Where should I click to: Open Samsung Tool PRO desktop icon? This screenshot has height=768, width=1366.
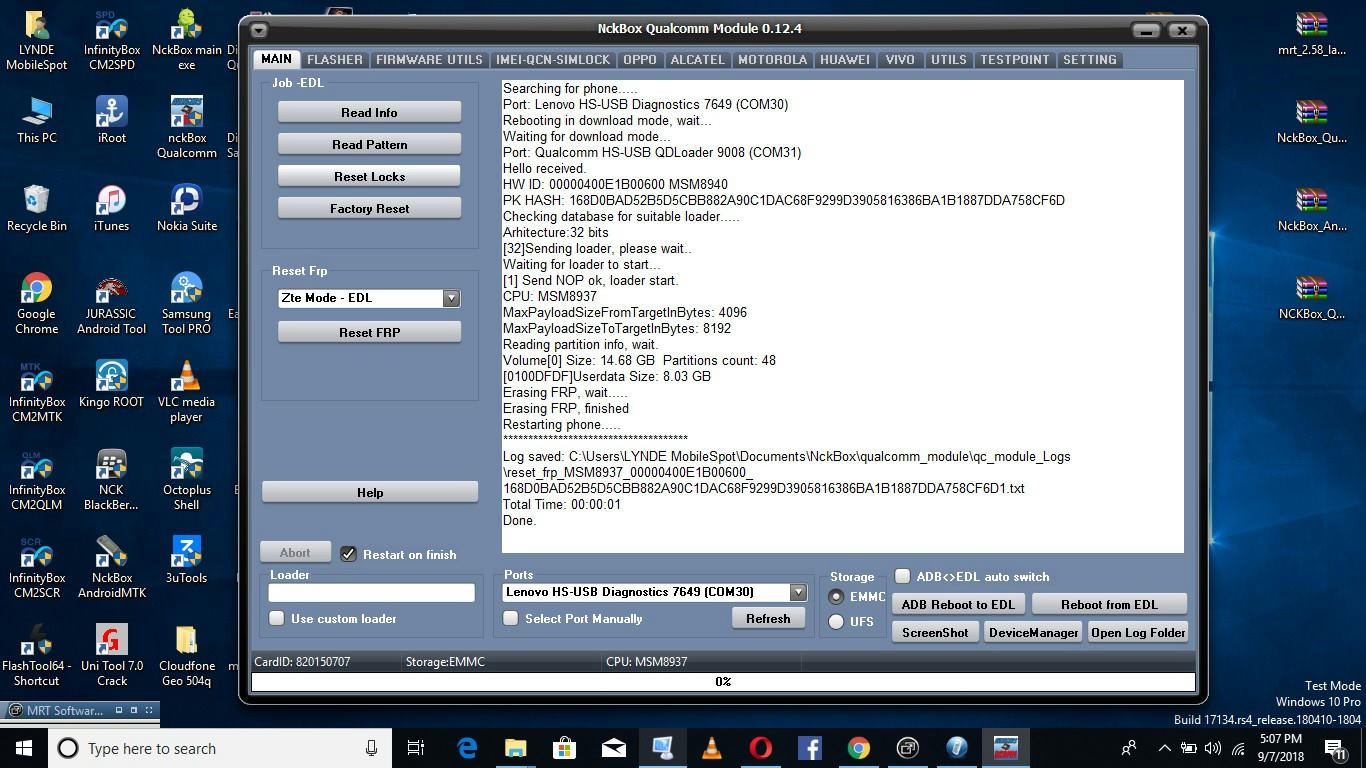(x=187, y=303)
